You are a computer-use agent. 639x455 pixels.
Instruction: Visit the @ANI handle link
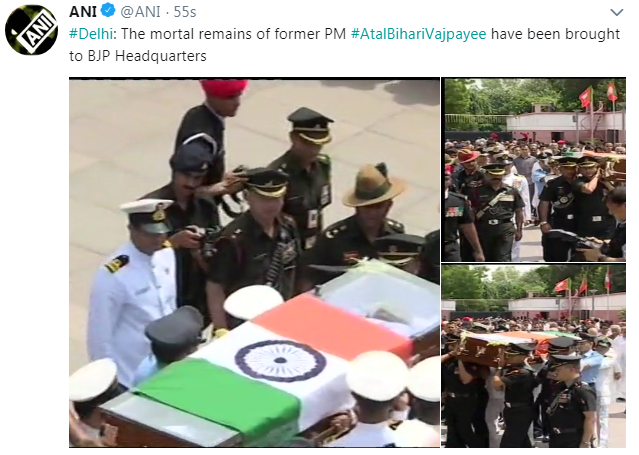pos(141,11)
